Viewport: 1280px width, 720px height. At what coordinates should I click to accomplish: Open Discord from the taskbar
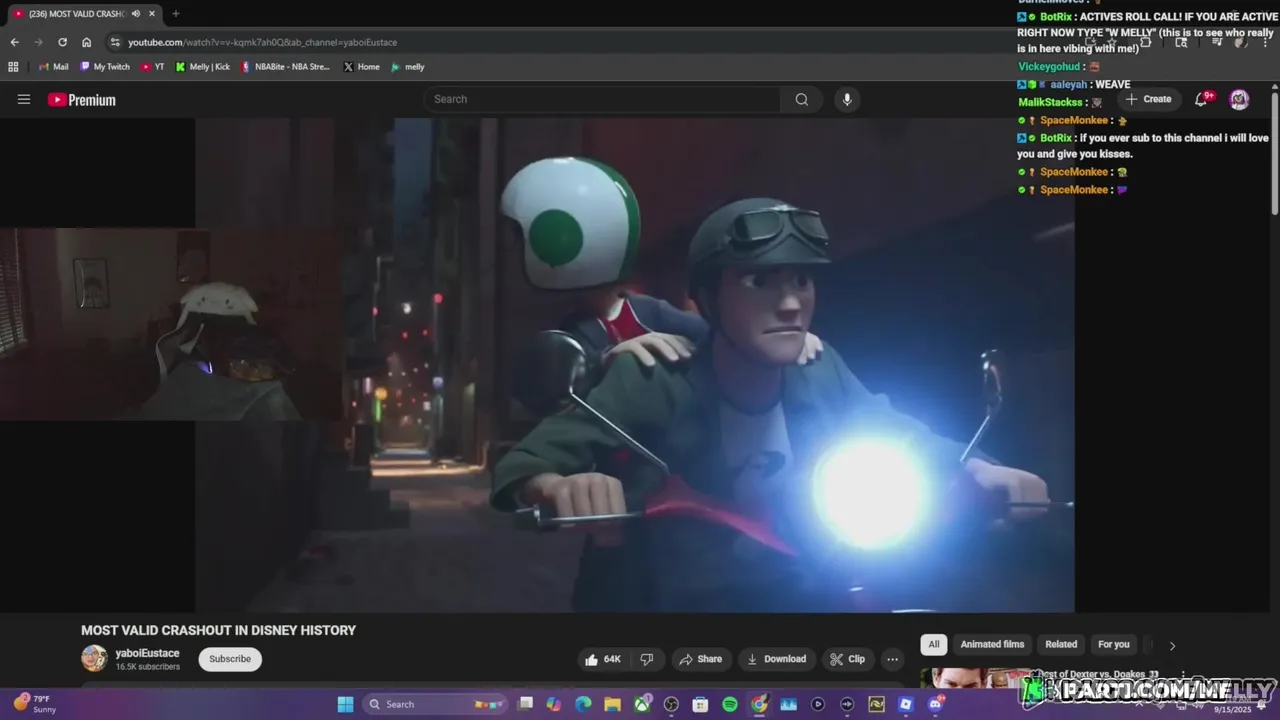pyautogui.click(x=935, y=704)
